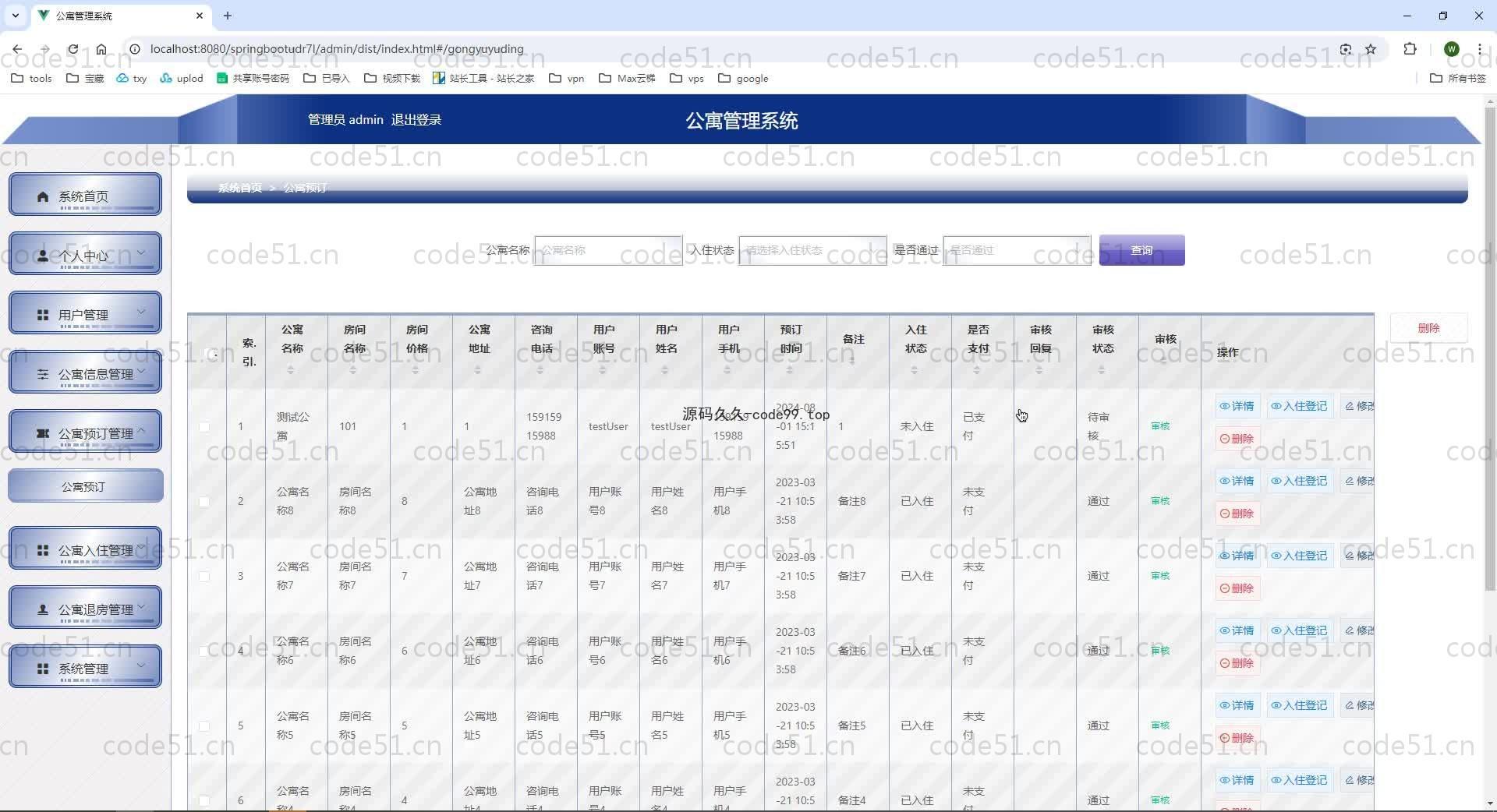The height and width of the screenshot is (812, 1497).
Task: Sort by 用户账号 column arrows
Action: pos(603,370)
